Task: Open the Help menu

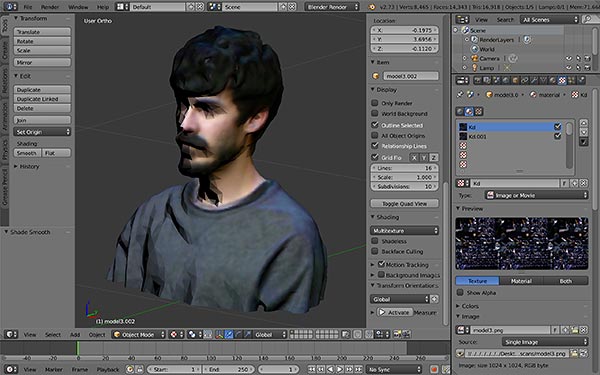Action: (103, 7)
